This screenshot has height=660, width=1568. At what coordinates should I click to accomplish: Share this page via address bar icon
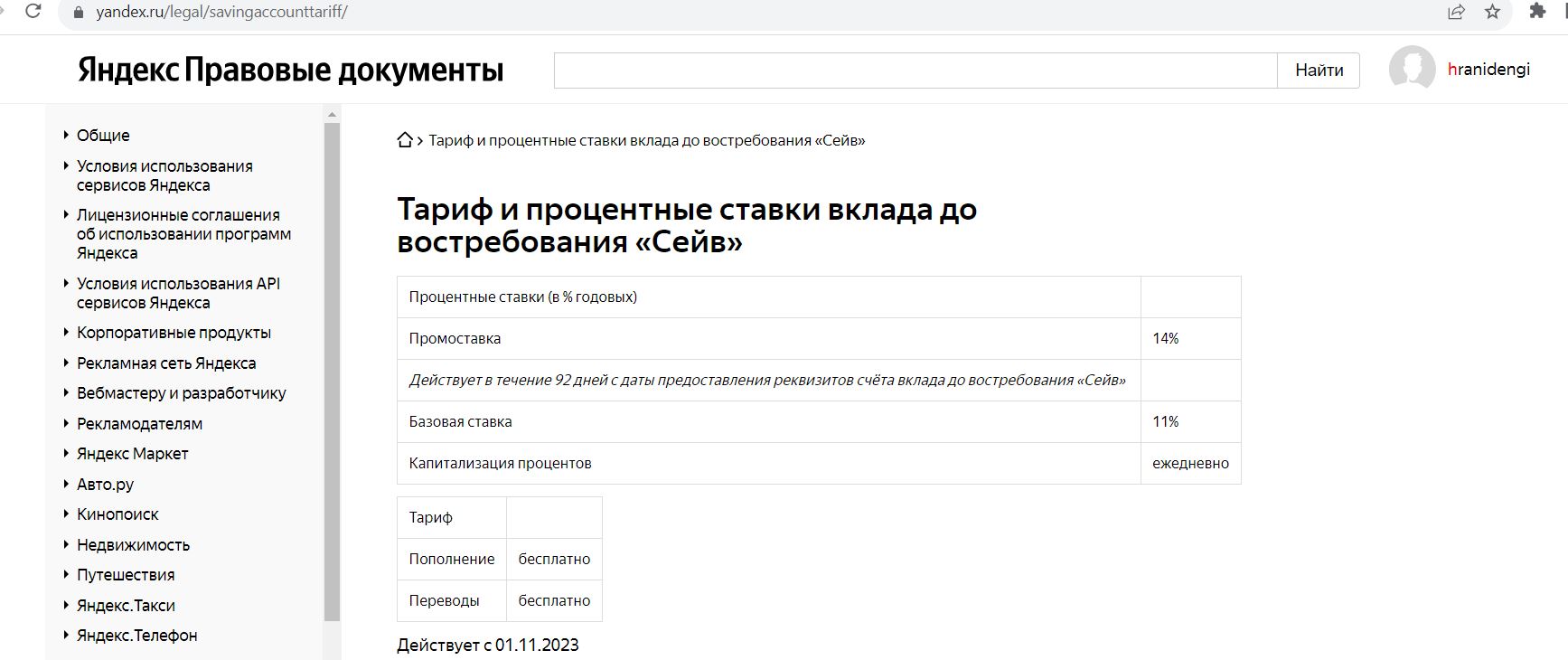tap(1456, 12)
